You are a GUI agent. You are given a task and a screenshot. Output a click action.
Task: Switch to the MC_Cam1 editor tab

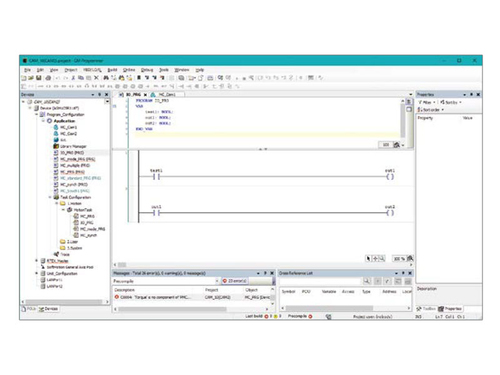coord(166,95)
